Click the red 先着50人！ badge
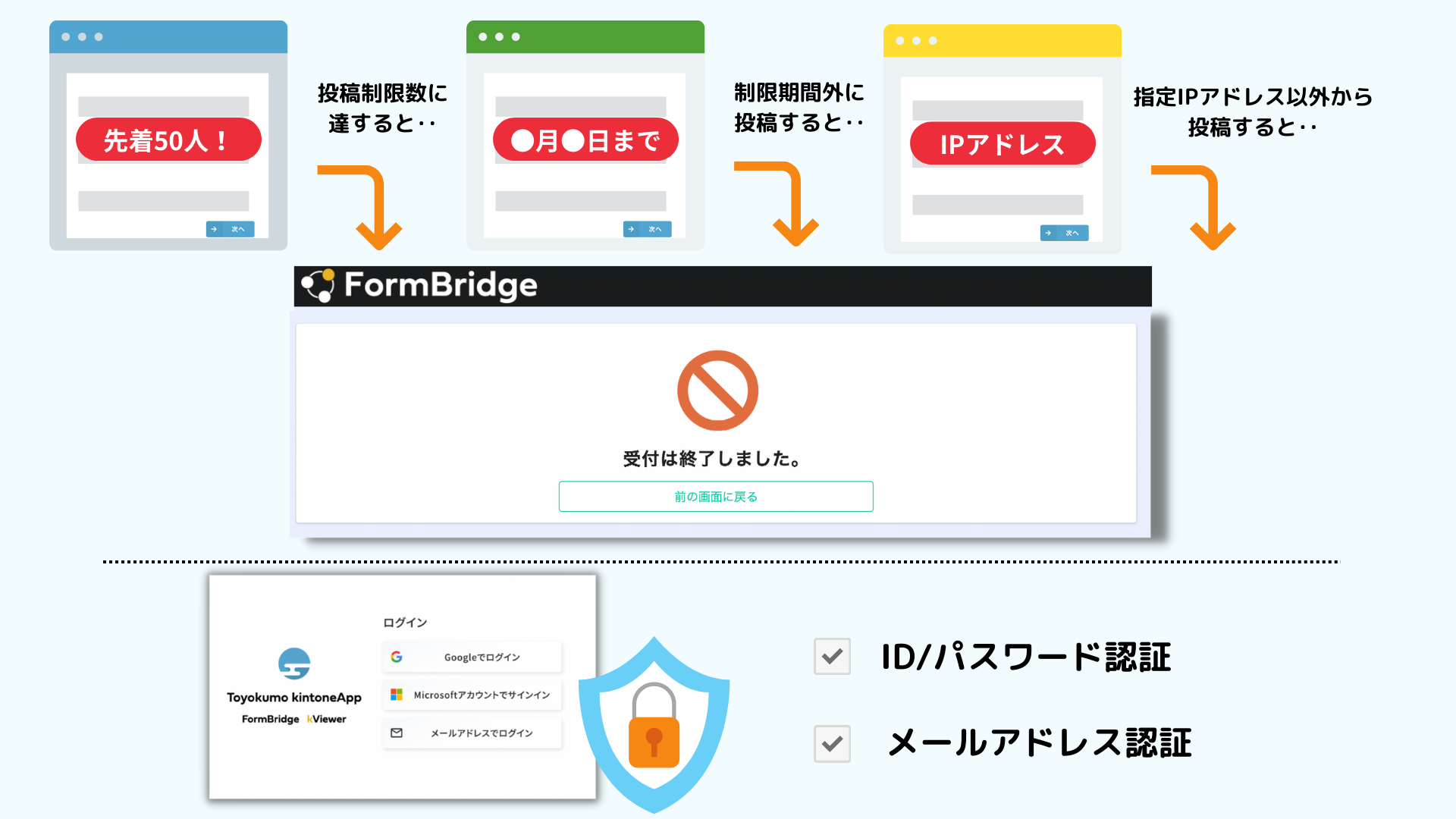This screenshot has width=1456, height=819. (168, 140)
